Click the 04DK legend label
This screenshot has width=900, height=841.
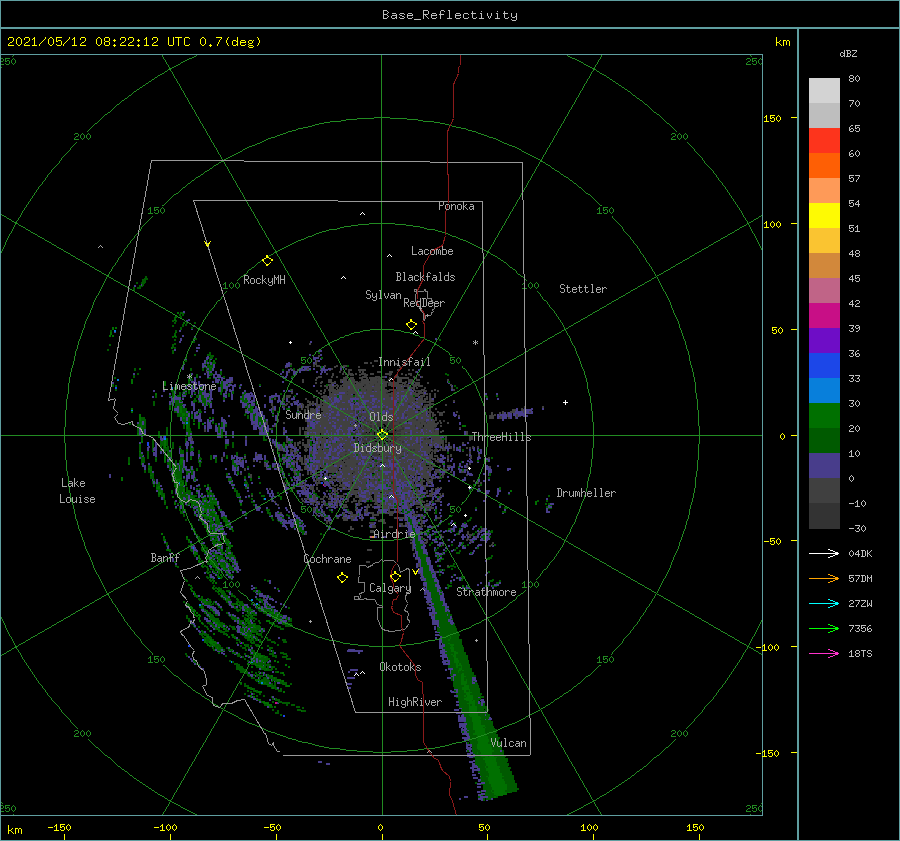860,553
